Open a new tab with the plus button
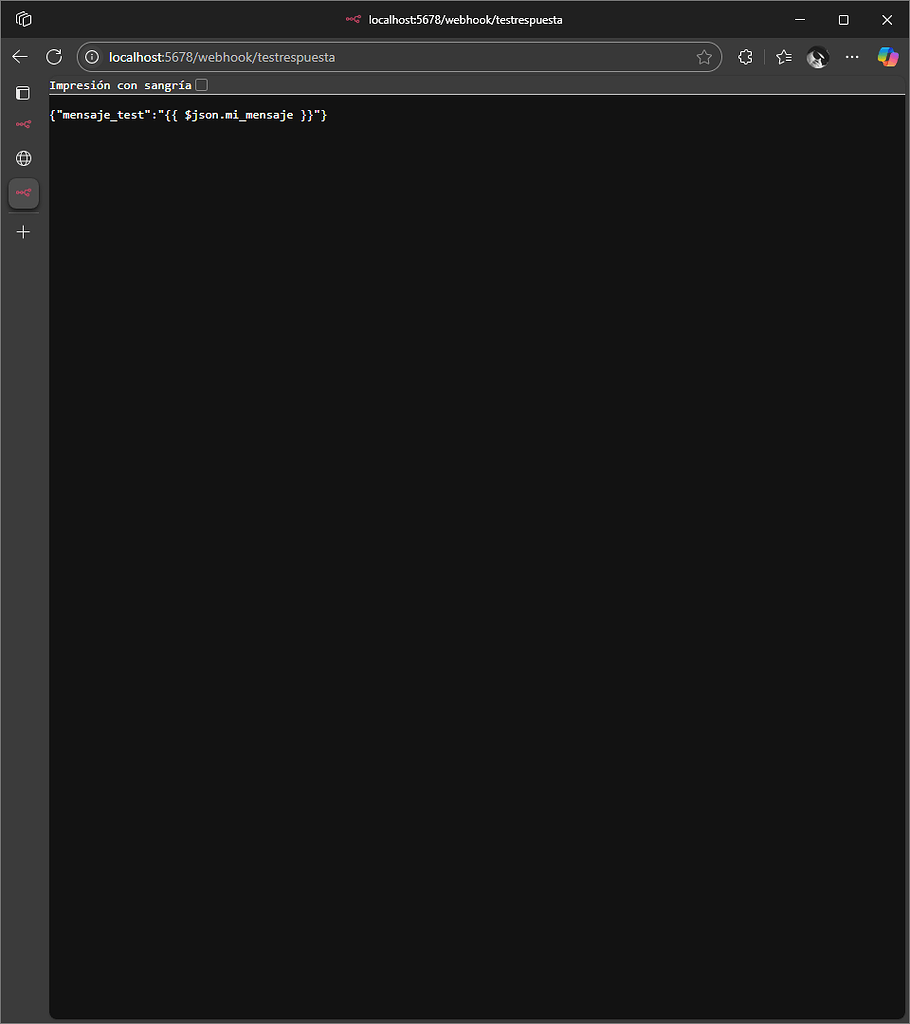 23,231
